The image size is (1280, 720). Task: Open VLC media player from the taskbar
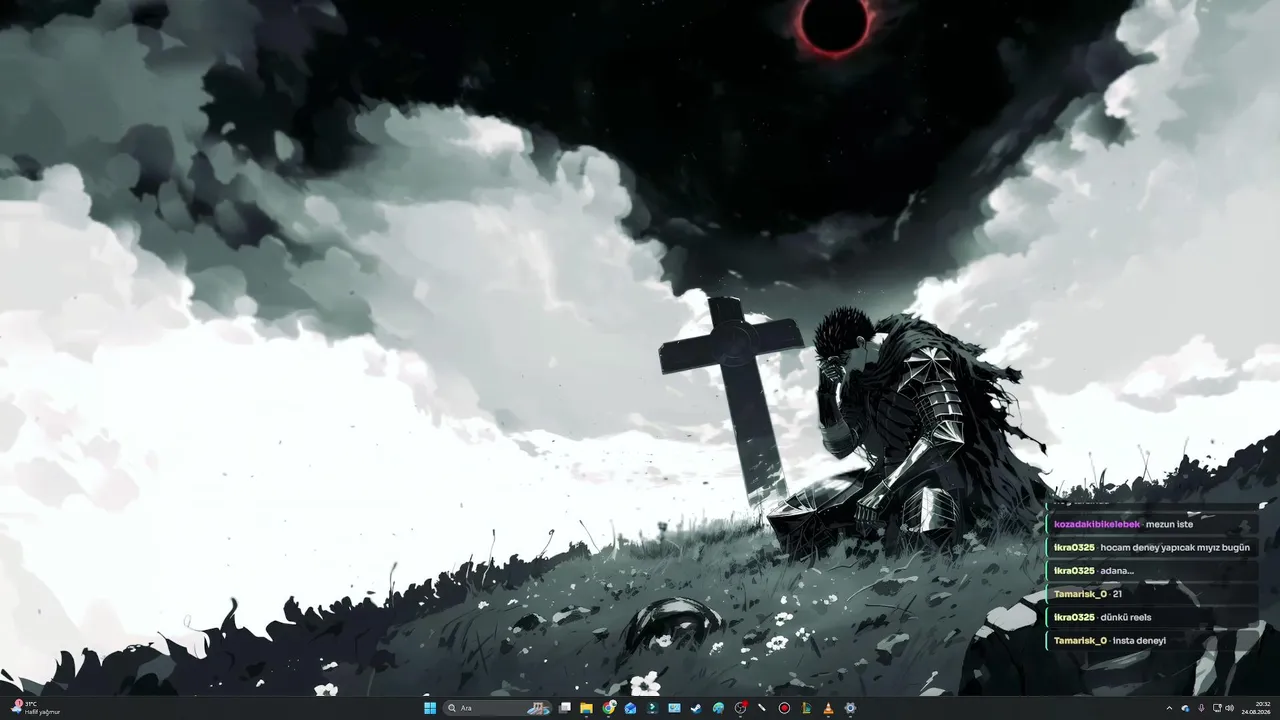pyautogui.click(x=828, y=708)
